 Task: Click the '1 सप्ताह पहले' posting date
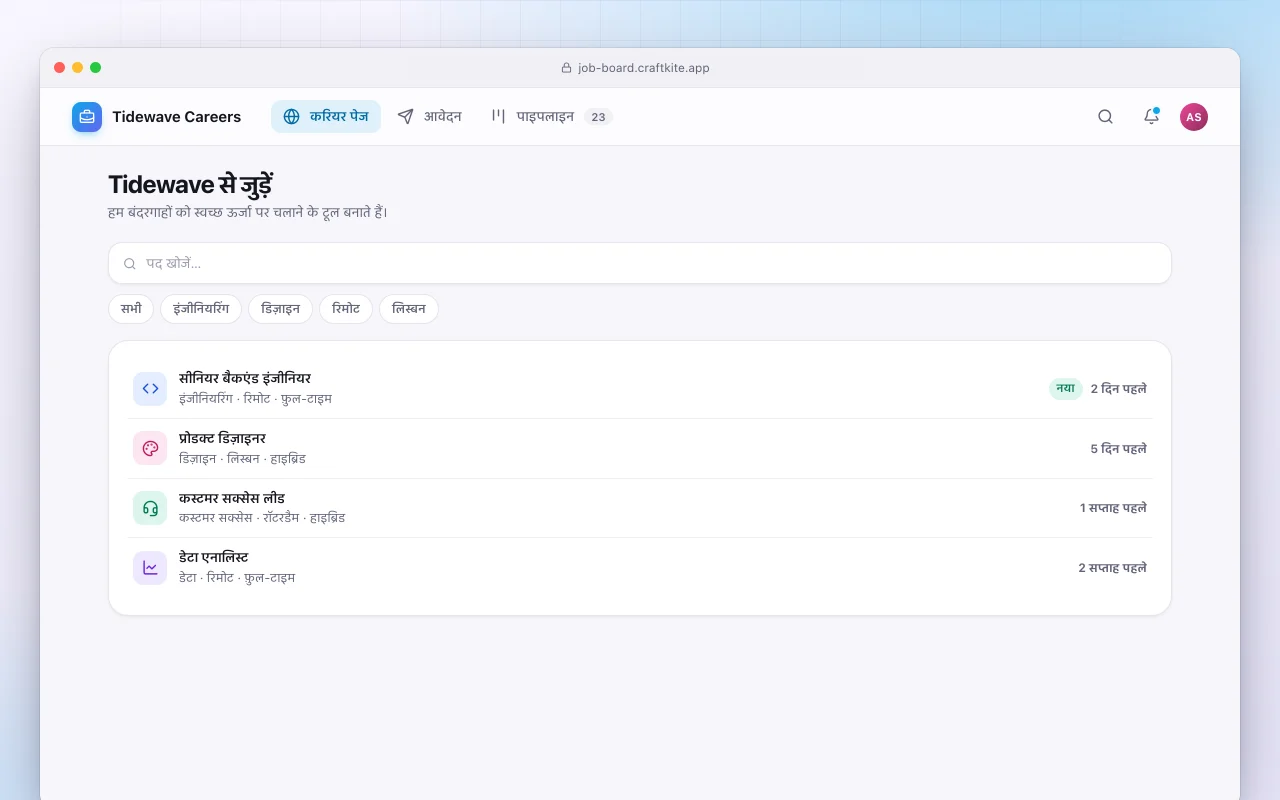pos(1113,508)
